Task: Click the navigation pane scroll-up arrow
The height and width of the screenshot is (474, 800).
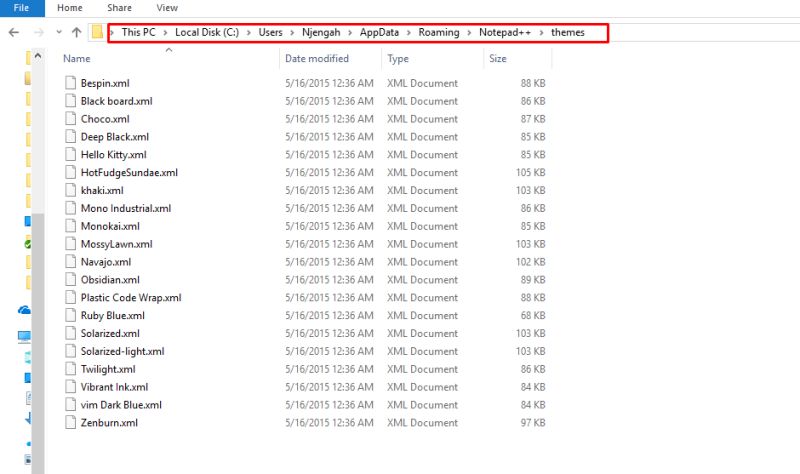Action: click(x=38, y=56)
